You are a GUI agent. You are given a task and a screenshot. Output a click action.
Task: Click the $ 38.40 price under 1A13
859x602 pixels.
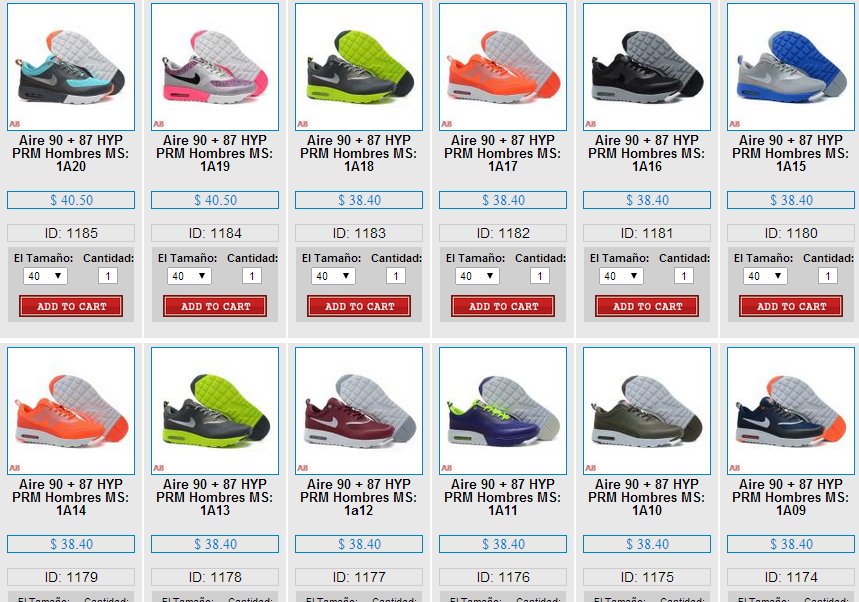(x=215, y=544)
